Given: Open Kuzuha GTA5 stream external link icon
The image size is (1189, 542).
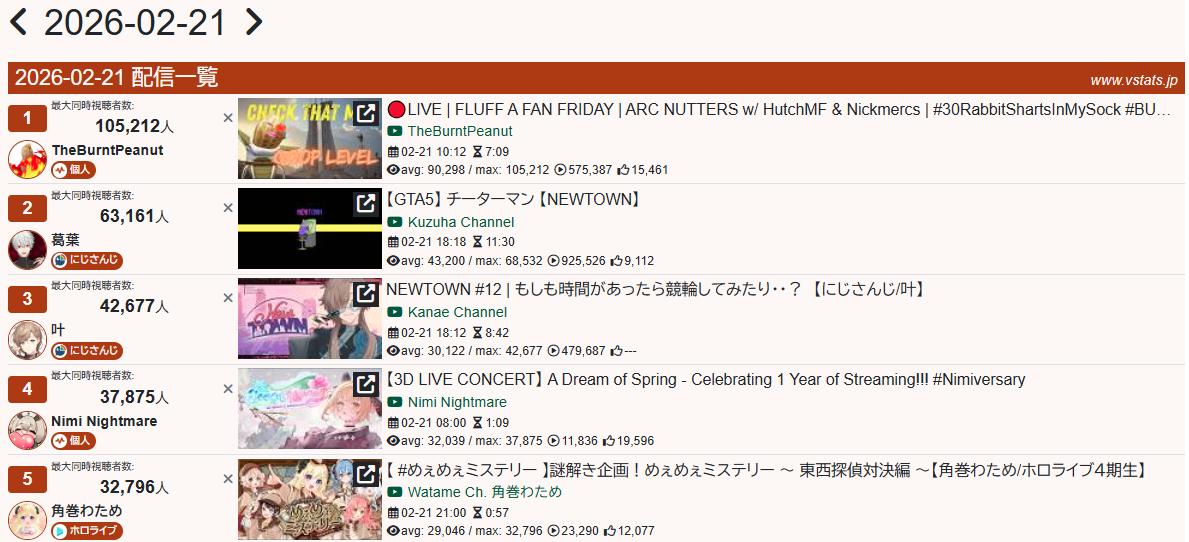Looking at the screenshot, I should tap(365, 203).
